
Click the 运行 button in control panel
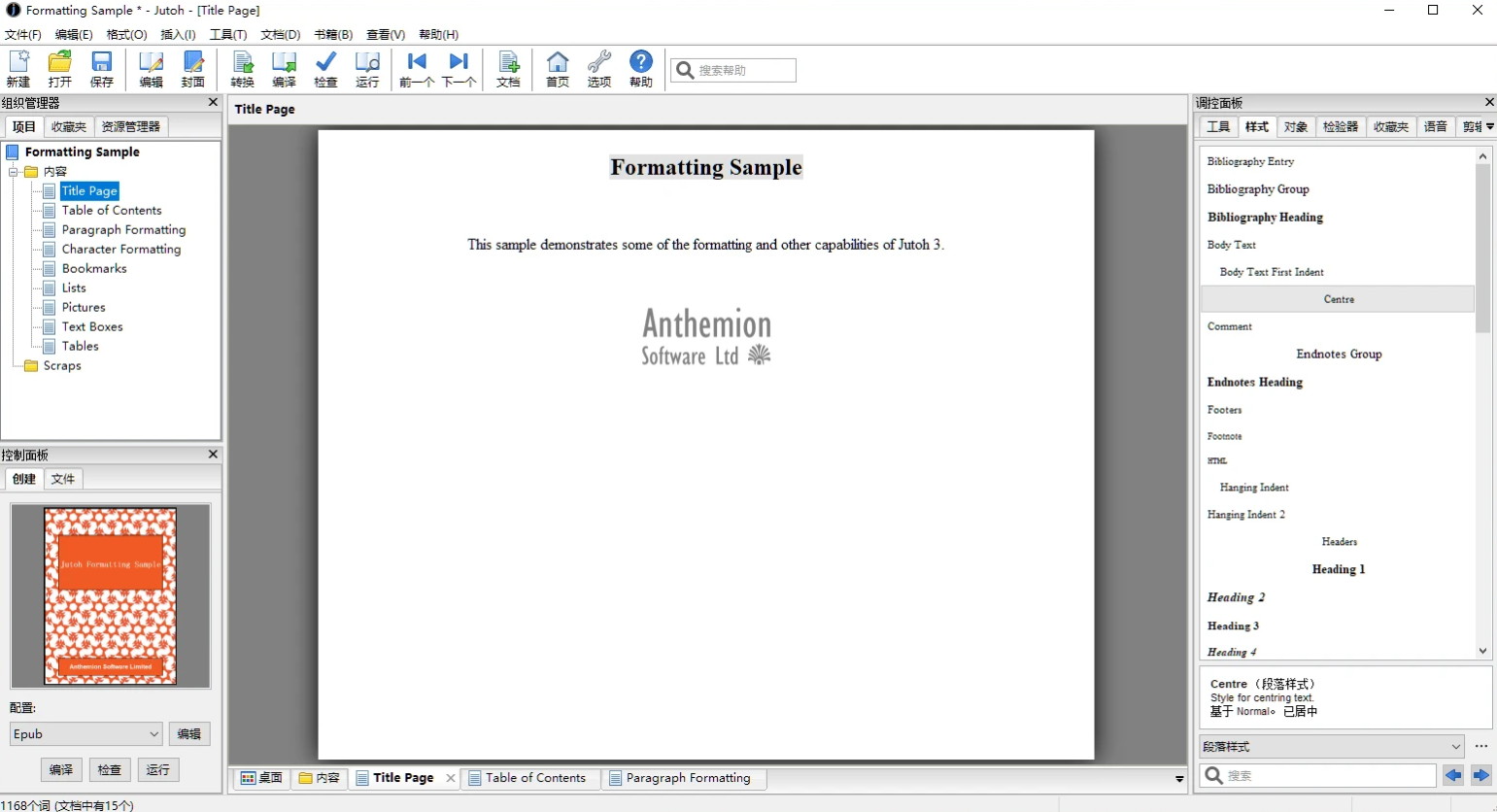pos(158,769)
